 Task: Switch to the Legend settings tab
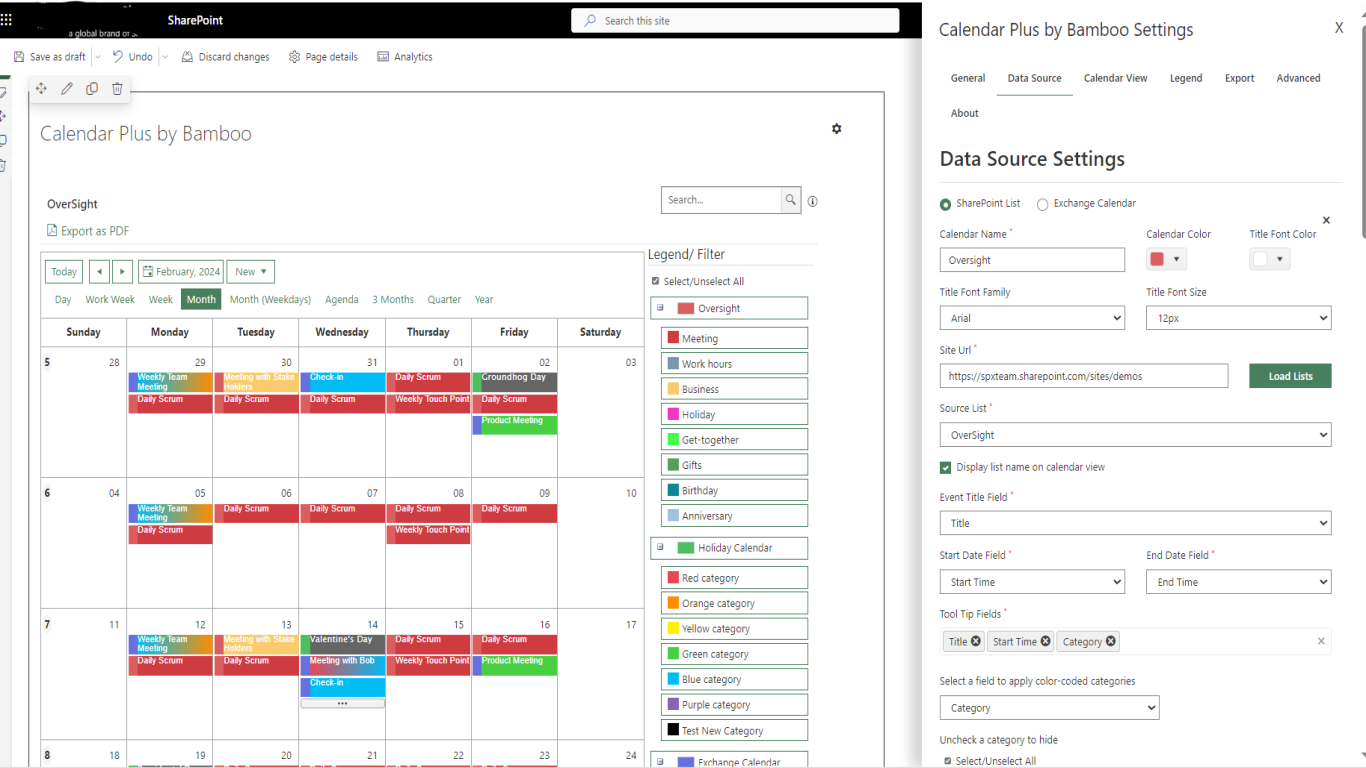pyautogui.click(x=1186, y=78)
